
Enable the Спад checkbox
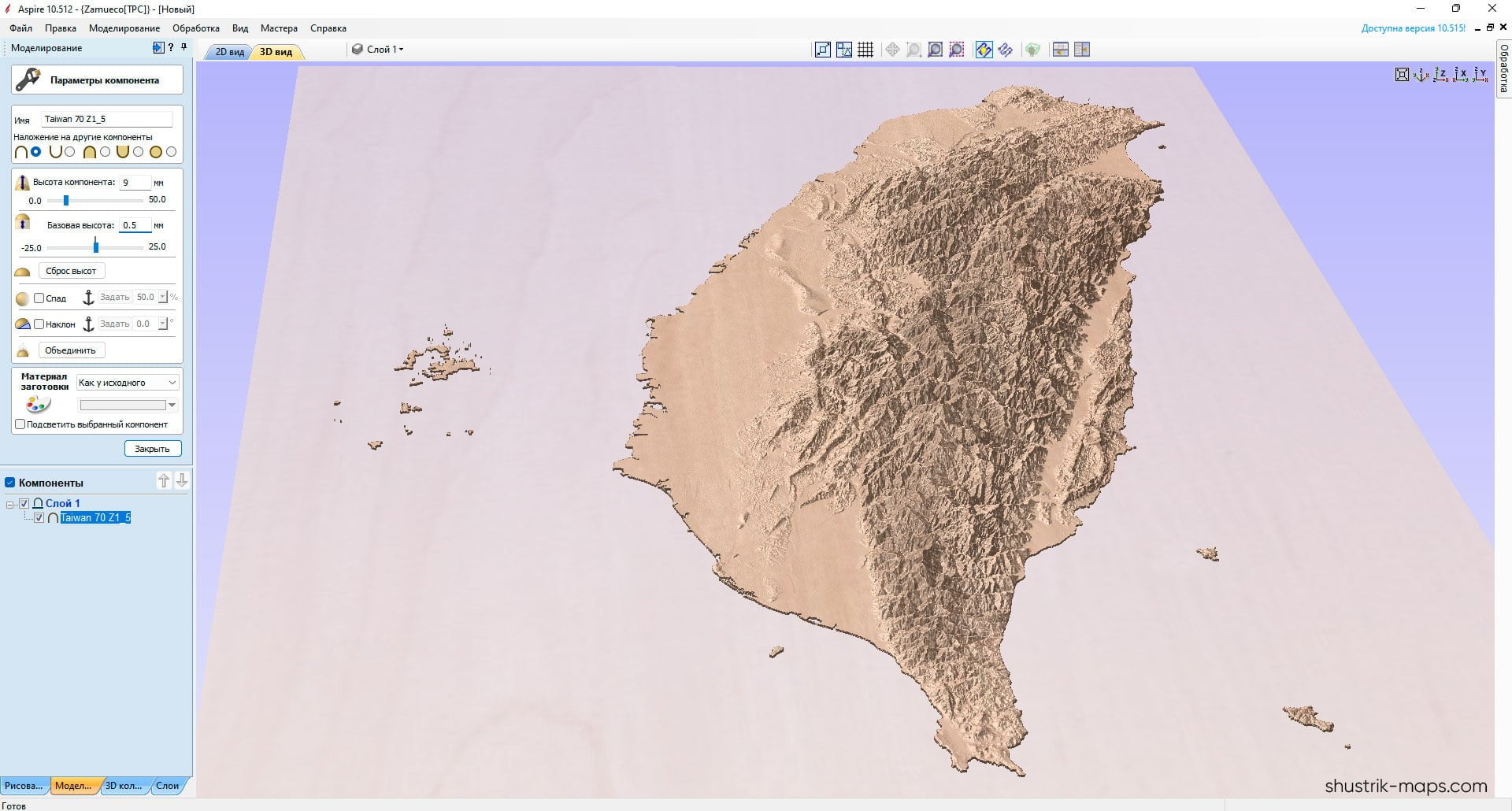coord(39,298)
